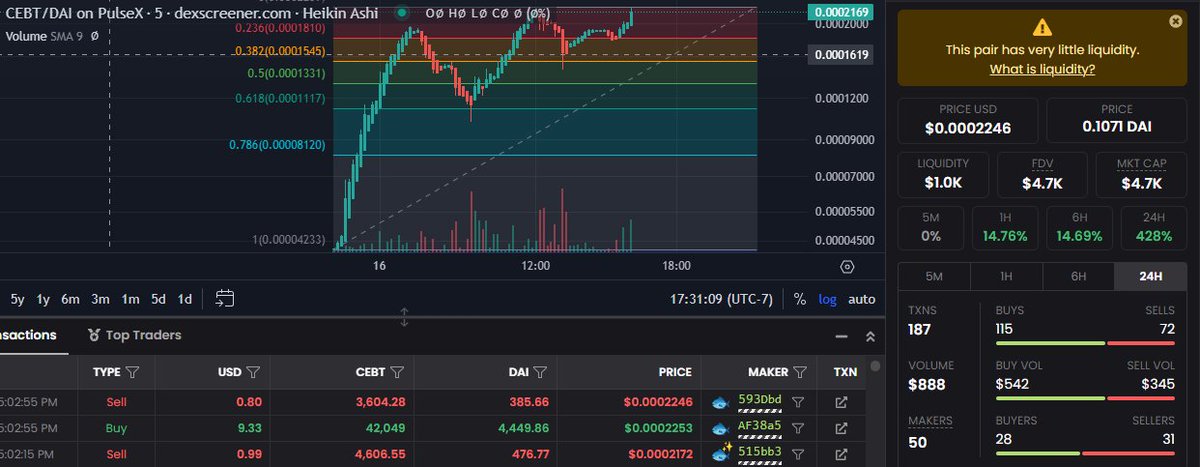Viewport: 1200px width, 467px height.
Task: Filter by maker 515bb3 funnel icon
Action: click(x=798, y=455)
